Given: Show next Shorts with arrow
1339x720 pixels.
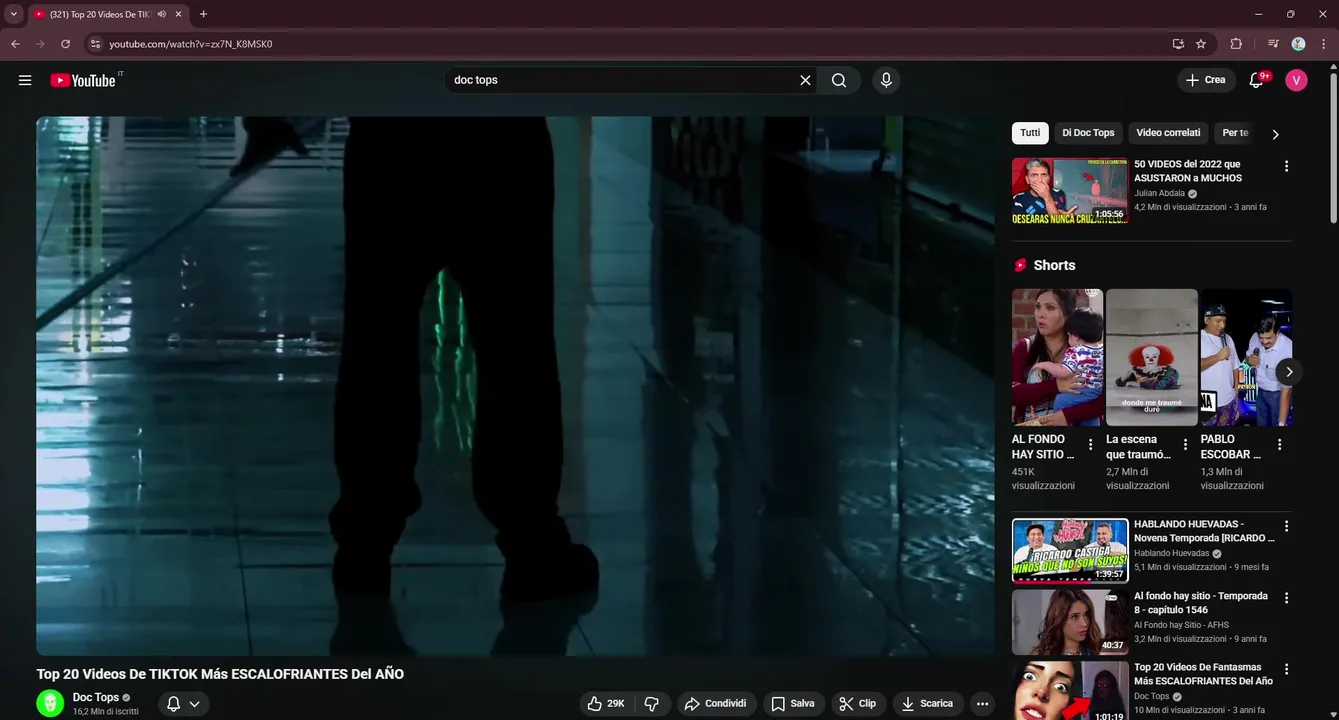Looking at the screenshot, I should (x=1289, y=372).
